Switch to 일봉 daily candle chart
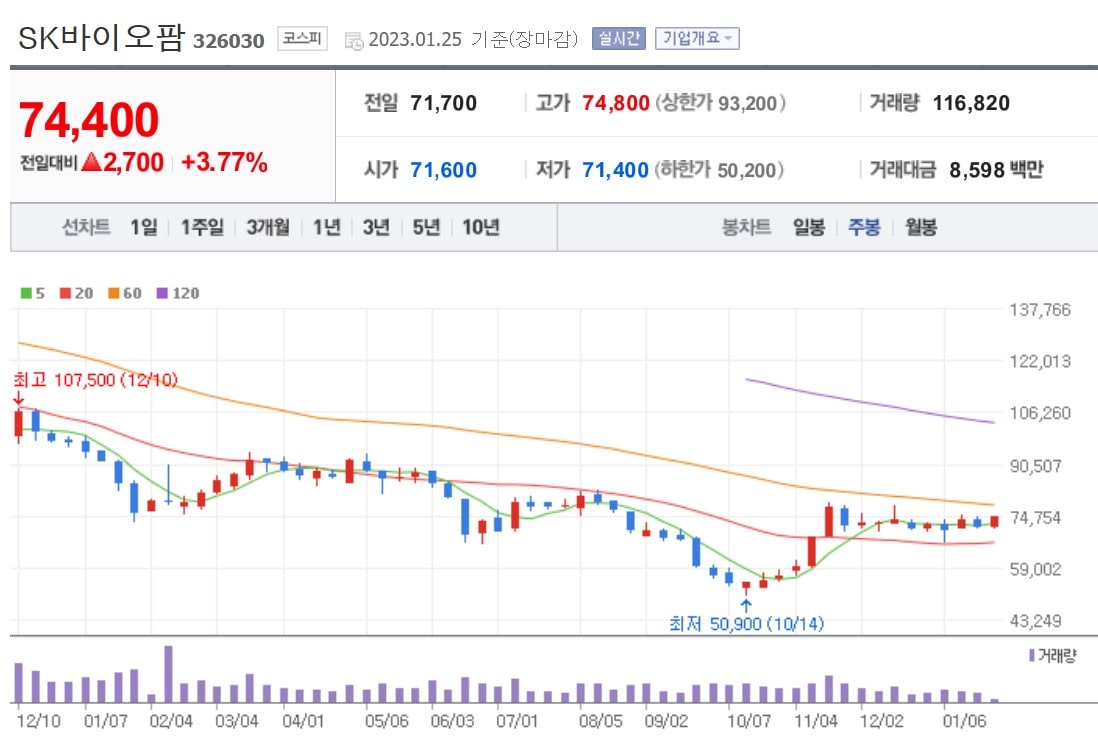Screen dimensions: 1098x743 click(809, 227)
